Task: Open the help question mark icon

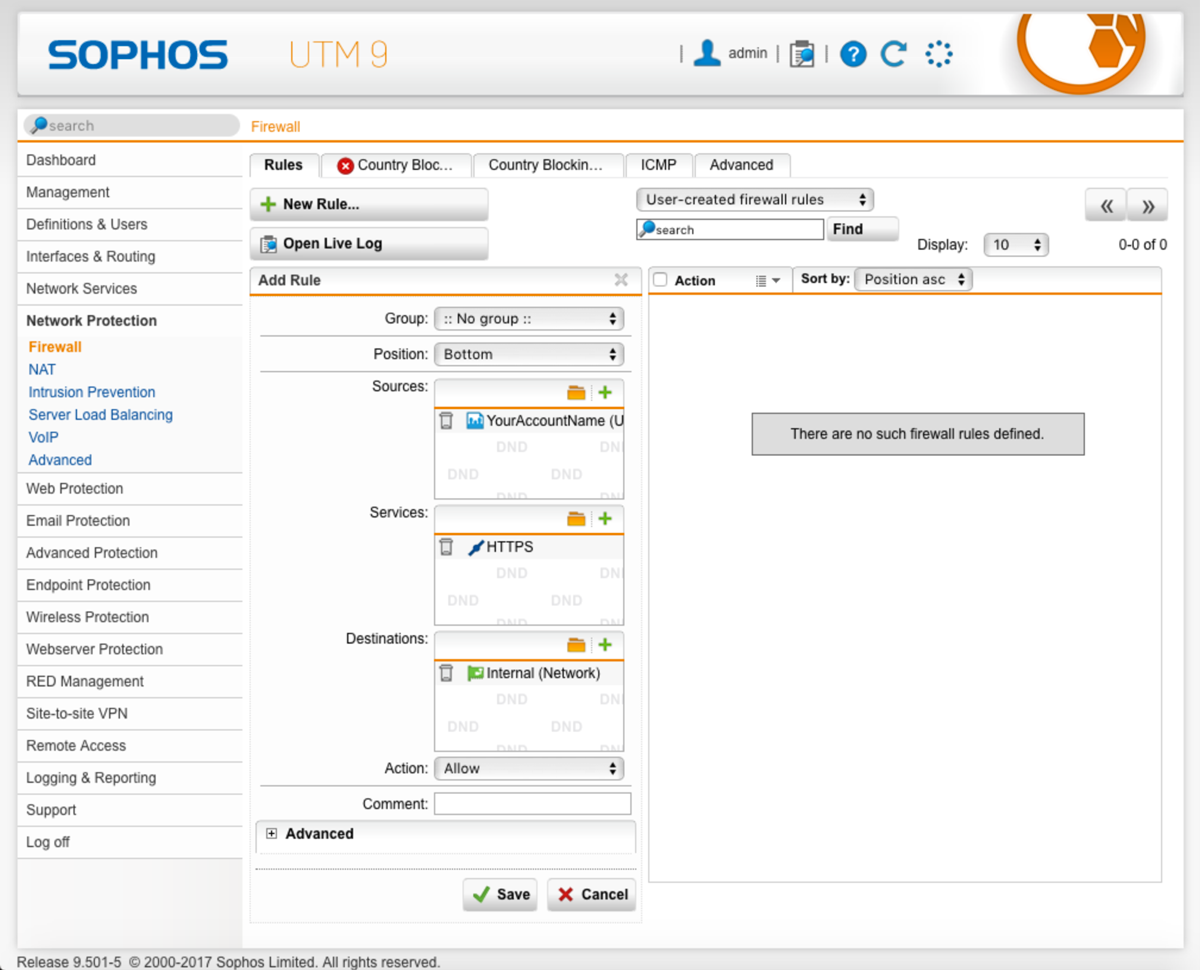Action: coord(853,54)
